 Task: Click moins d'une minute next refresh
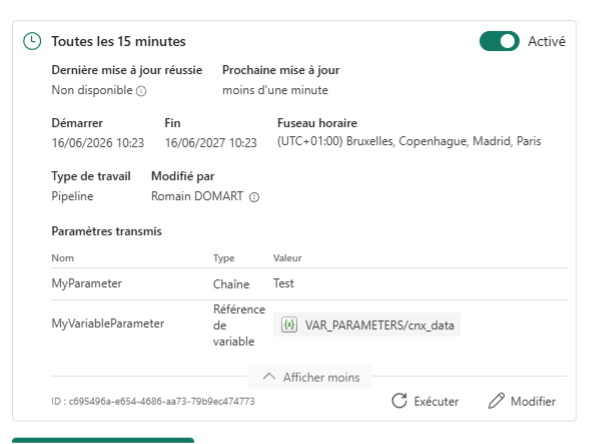(275, 90)
